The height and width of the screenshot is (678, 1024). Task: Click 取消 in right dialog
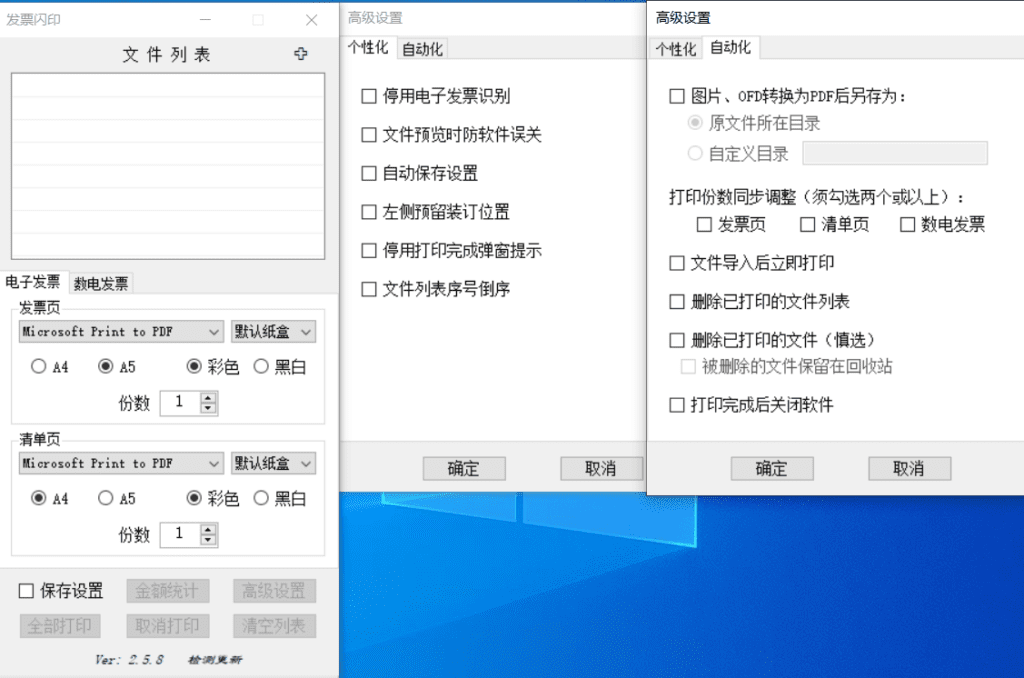pyautogui.click(x=909, y=468)
